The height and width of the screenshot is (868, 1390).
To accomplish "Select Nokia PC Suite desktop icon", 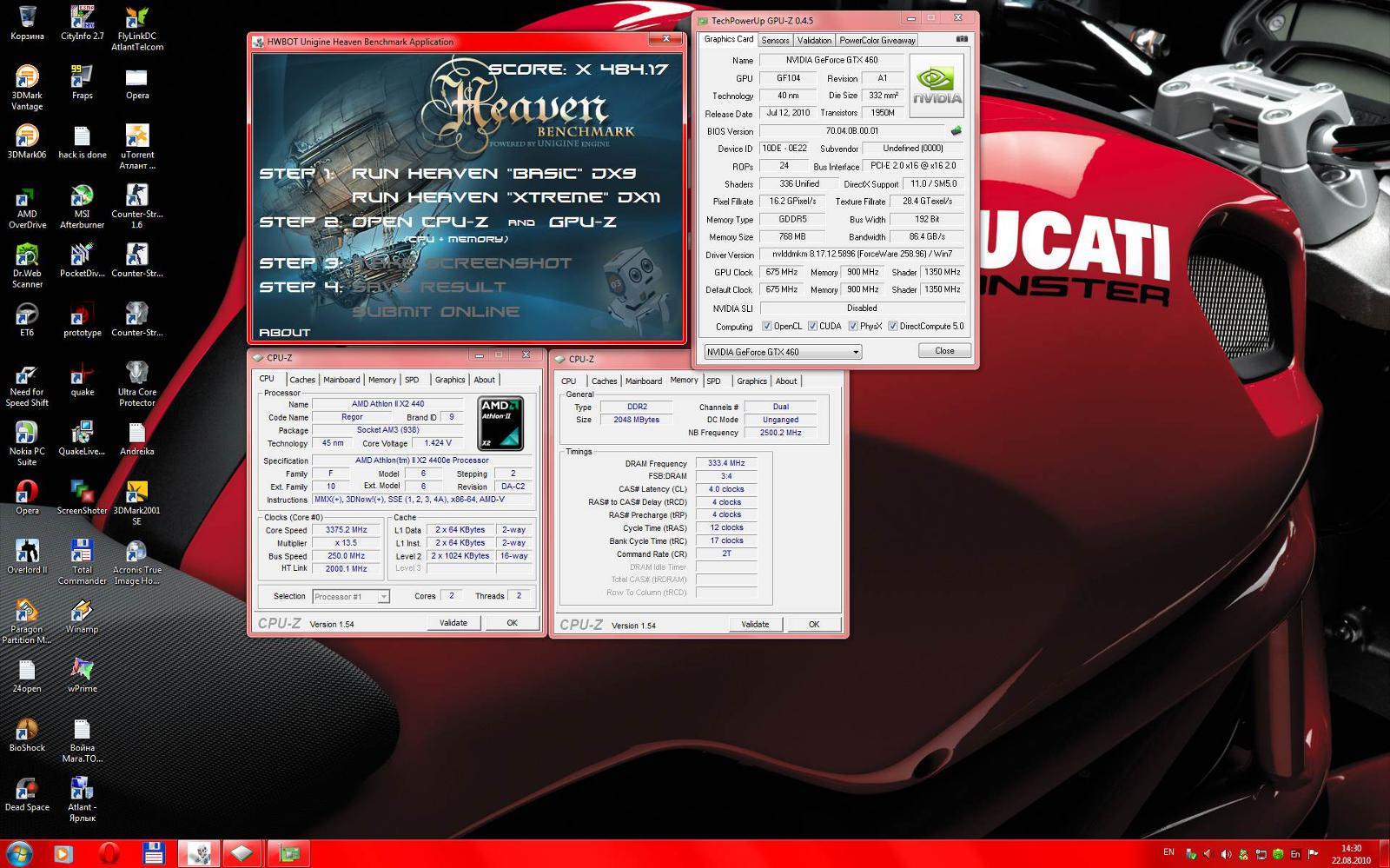I will (x=27, y=443).
